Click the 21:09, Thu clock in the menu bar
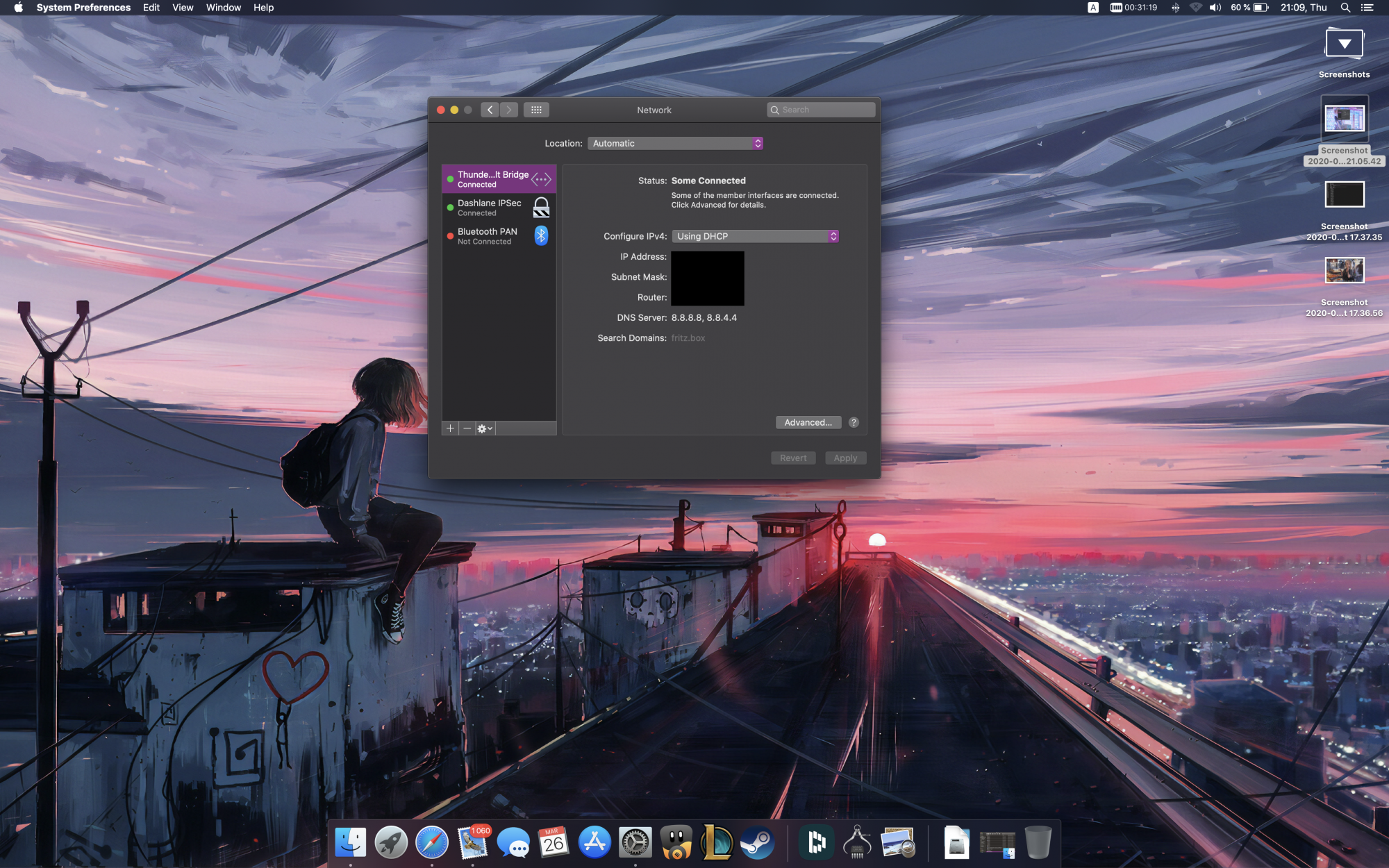 click(1304, 8)
